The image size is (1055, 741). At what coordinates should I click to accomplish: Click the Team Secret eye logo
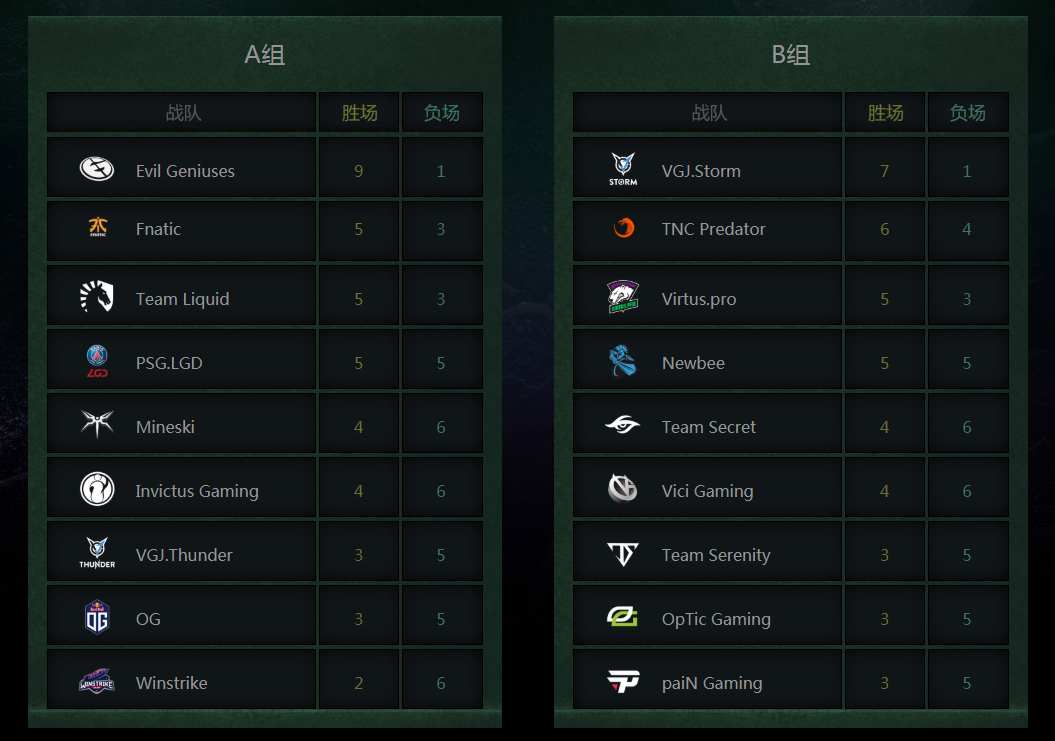click(623, 425)
